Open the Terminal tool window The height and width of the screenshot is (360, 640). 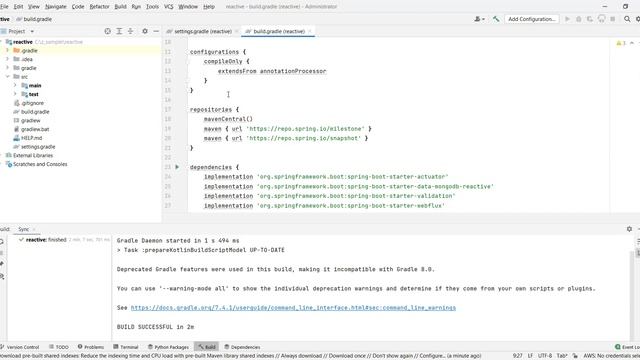(126, 347)
